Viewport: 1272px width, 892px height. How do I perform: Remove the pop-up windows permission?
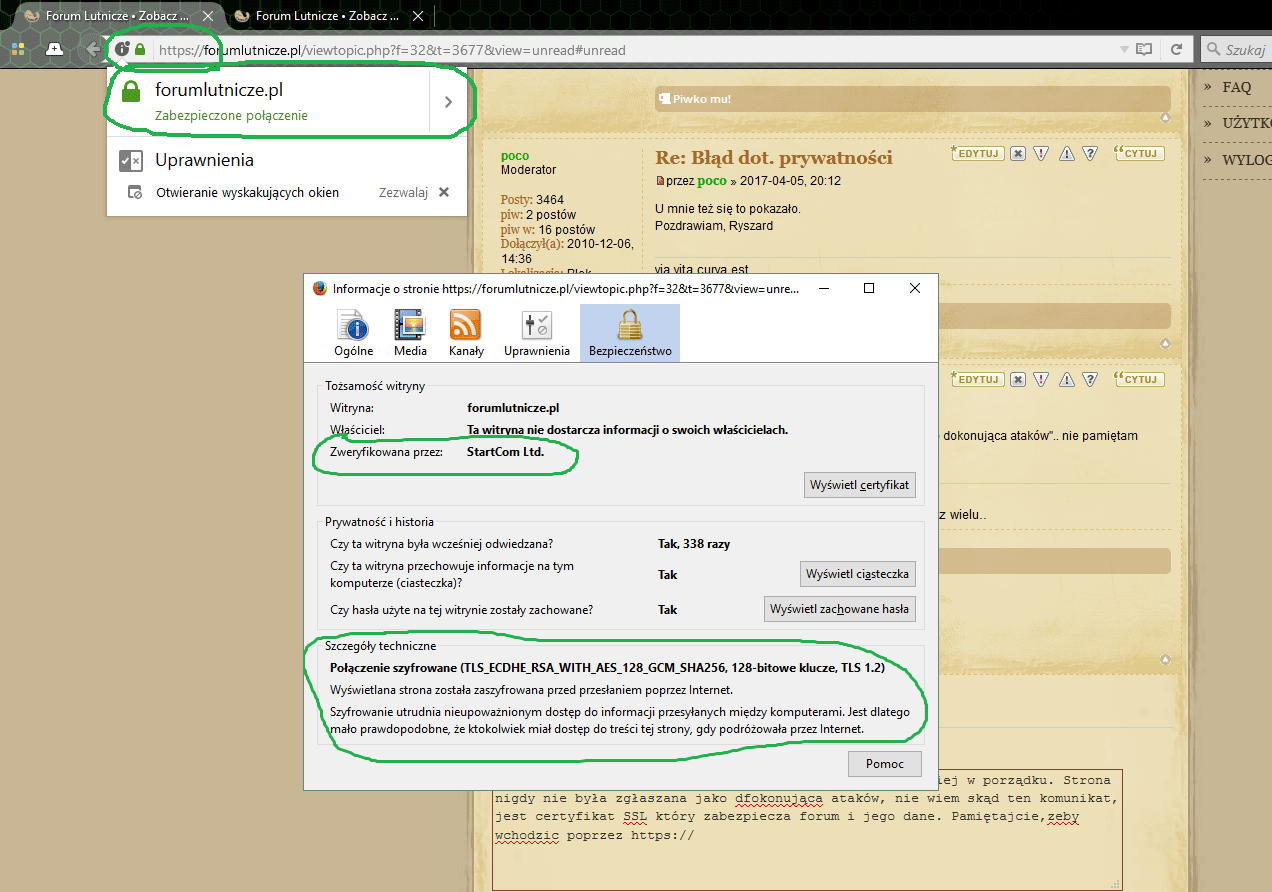(x=444, y=192)
